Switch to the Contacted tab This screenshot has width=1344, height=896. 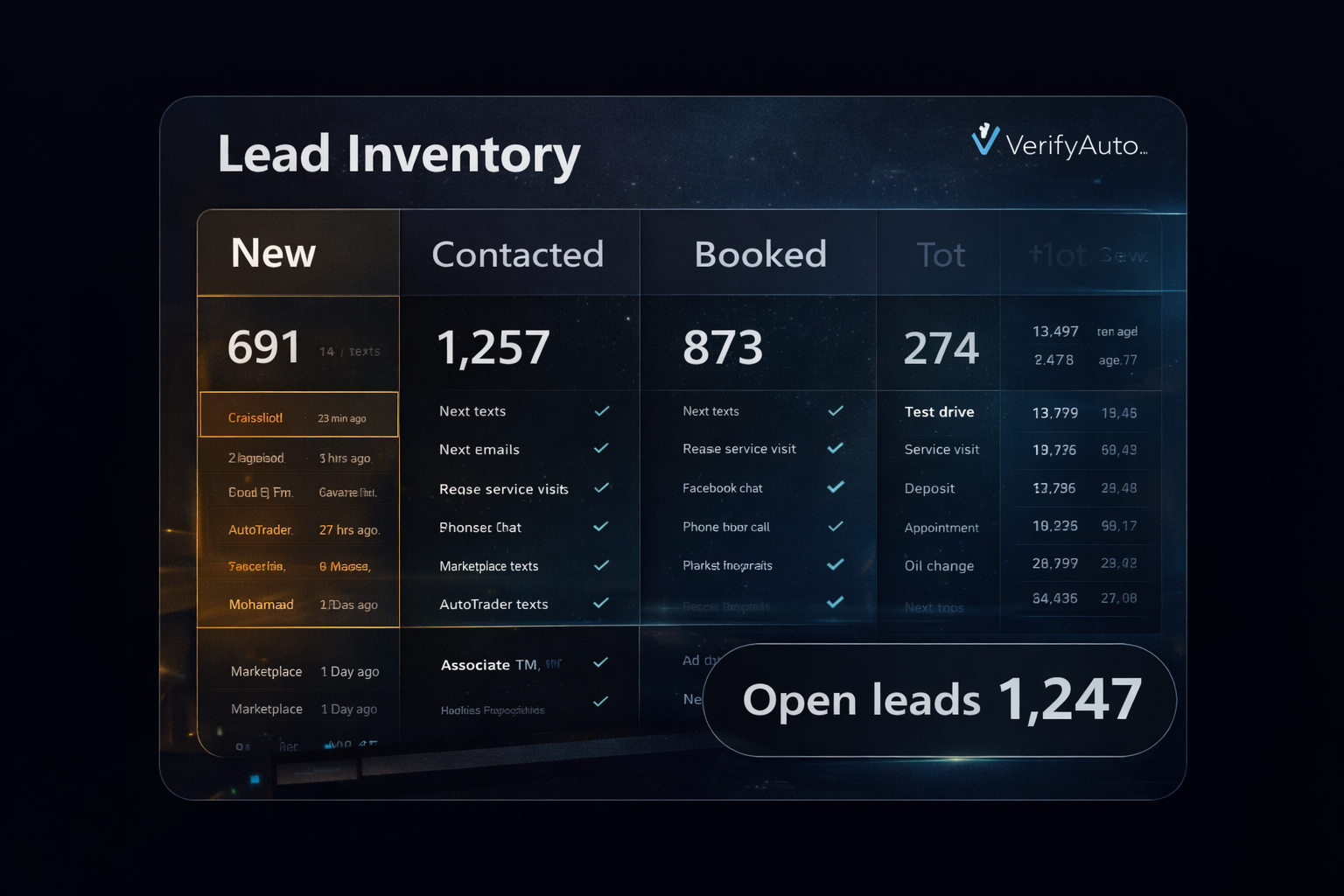click(518, 254)
